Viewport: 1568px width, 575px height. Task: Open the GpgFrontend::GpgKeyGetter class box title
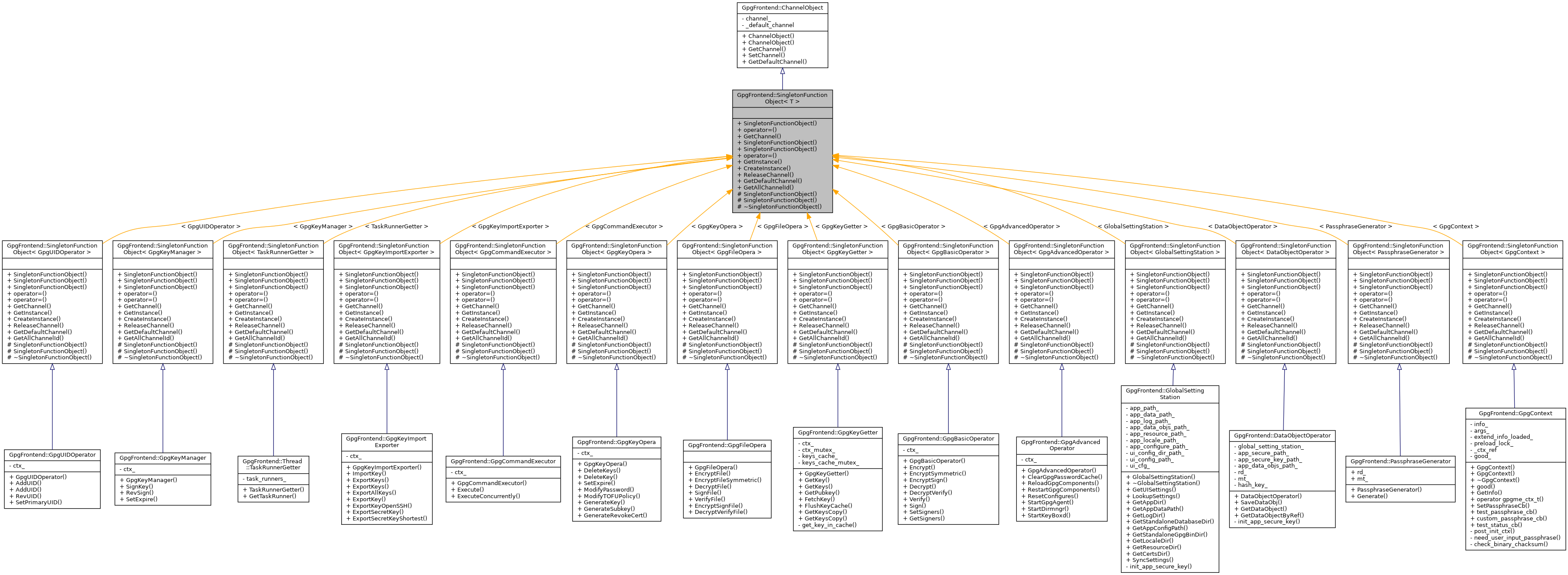(837, 433)
